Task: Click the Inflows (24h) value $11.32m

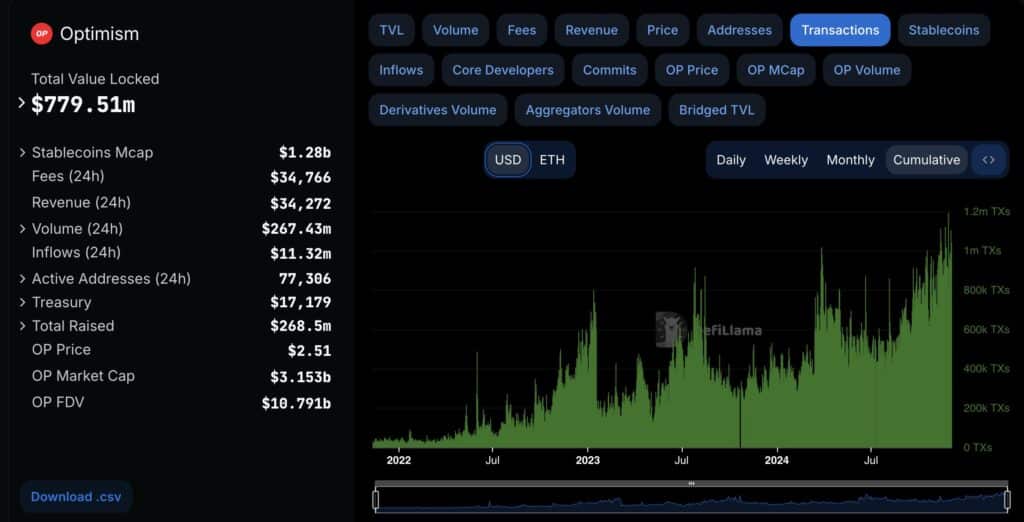Action: tap(300, 253)
